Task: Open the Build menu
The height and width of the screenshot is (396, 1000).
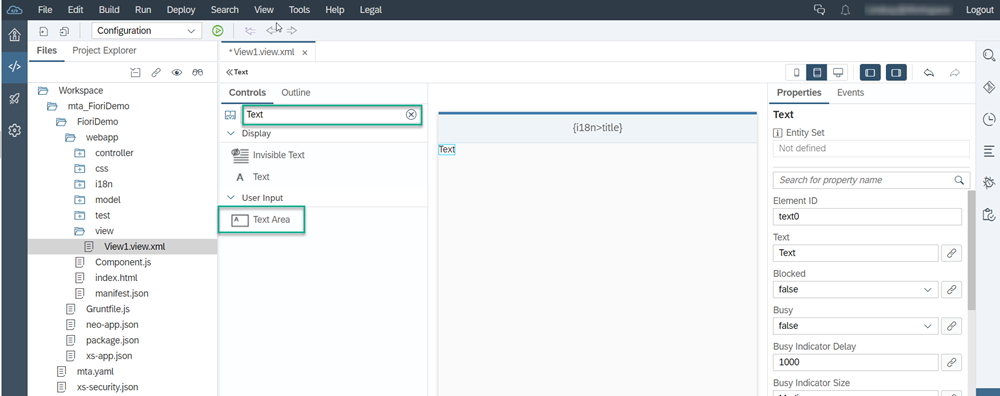Action: (x=109, y=10)
